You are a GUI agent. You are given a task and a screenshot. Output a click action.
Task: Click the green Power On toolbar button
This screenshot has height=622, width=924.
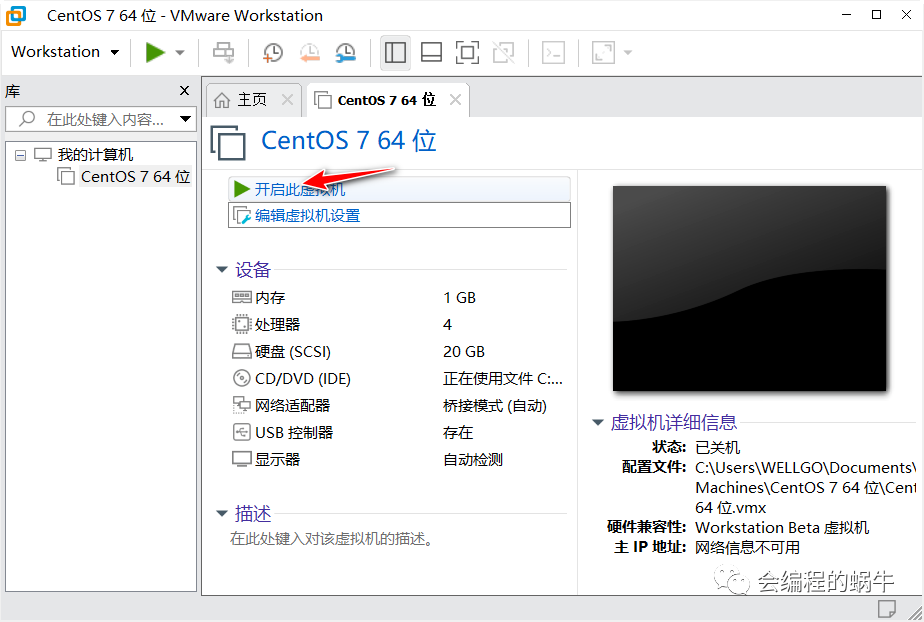tap(155, 52)
